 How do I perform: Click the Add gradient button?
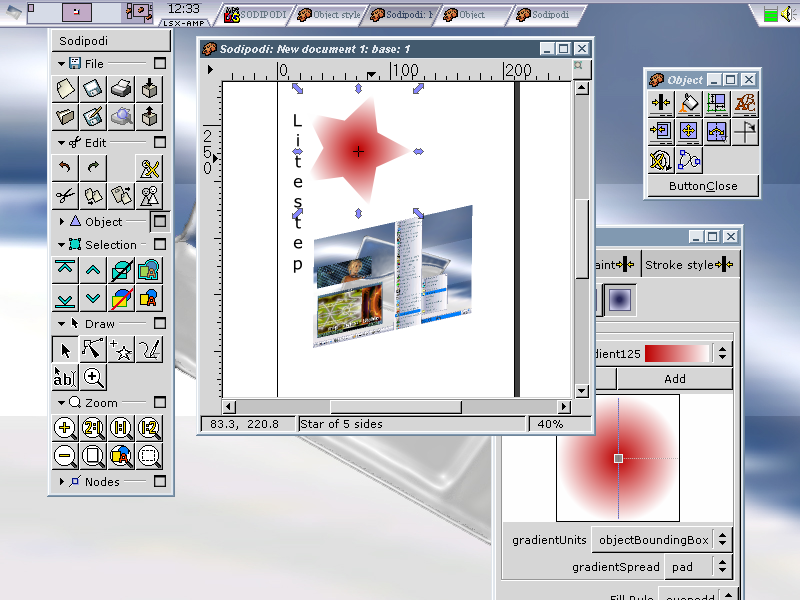(x=674, y=379)
